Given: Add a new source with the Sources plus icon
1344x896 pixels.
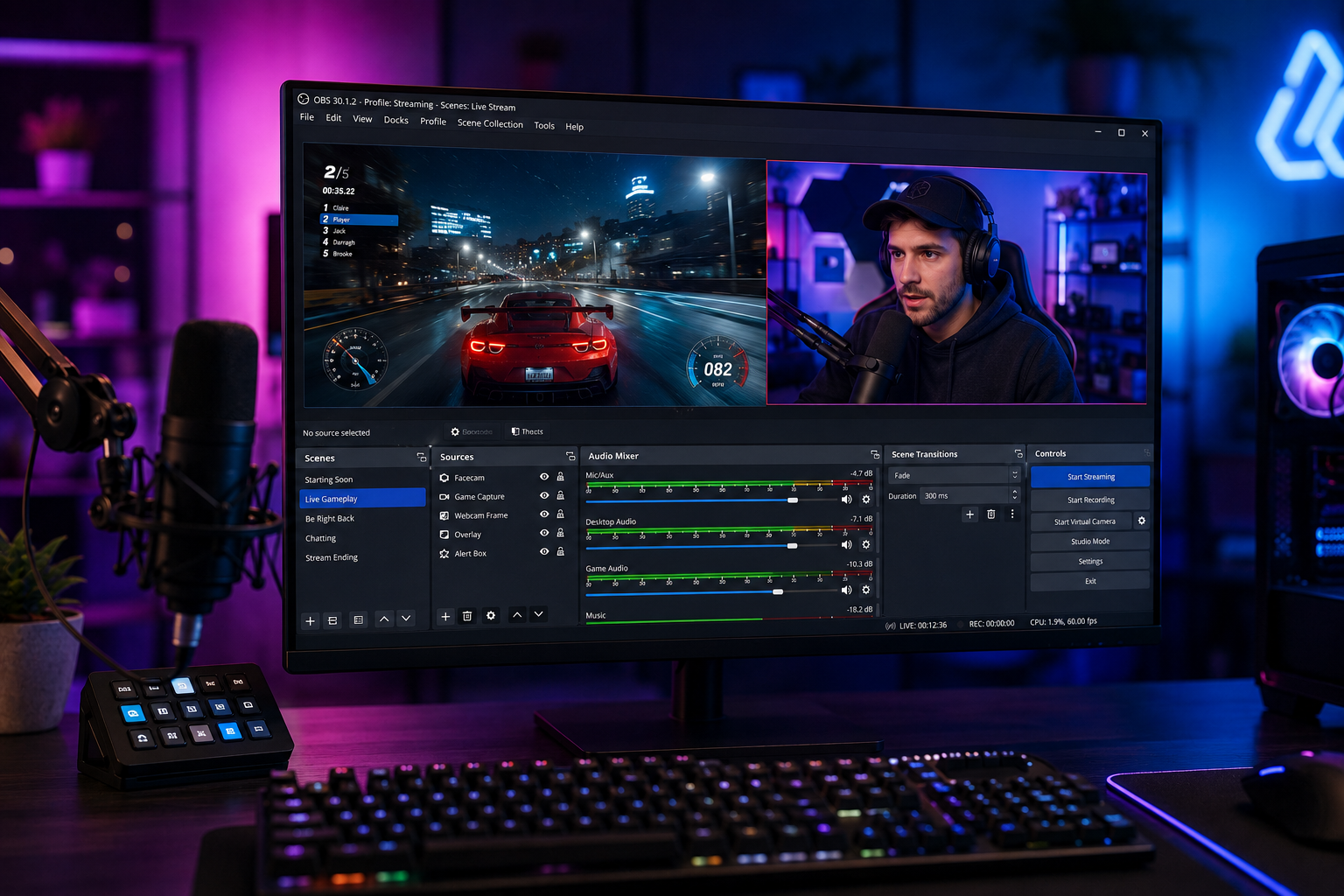Looking at the screenshot, I should coord(445,617).
